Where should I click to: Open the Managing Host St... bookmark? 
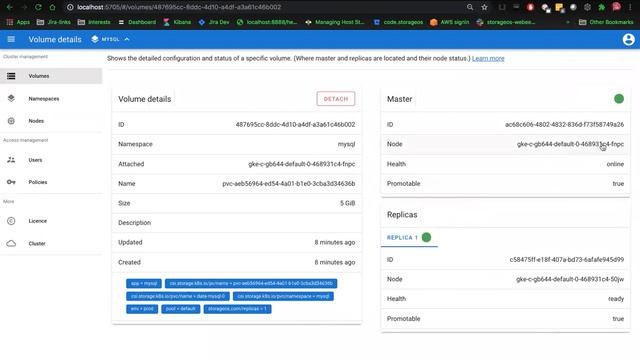[x=335, y=22]
